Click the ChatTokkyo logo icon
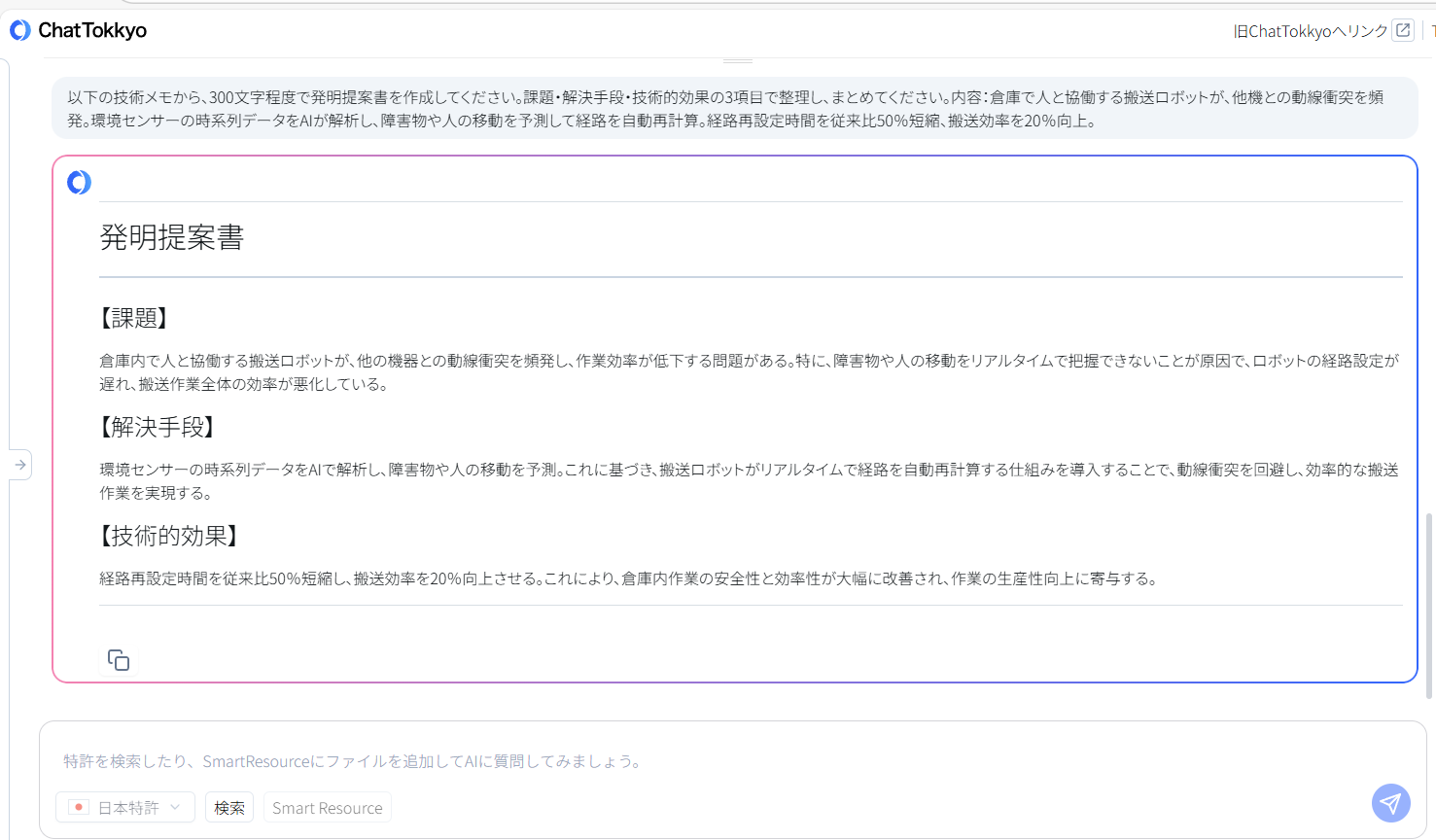Viewport: 1436px width, 840px height. (x=20, y=30)
